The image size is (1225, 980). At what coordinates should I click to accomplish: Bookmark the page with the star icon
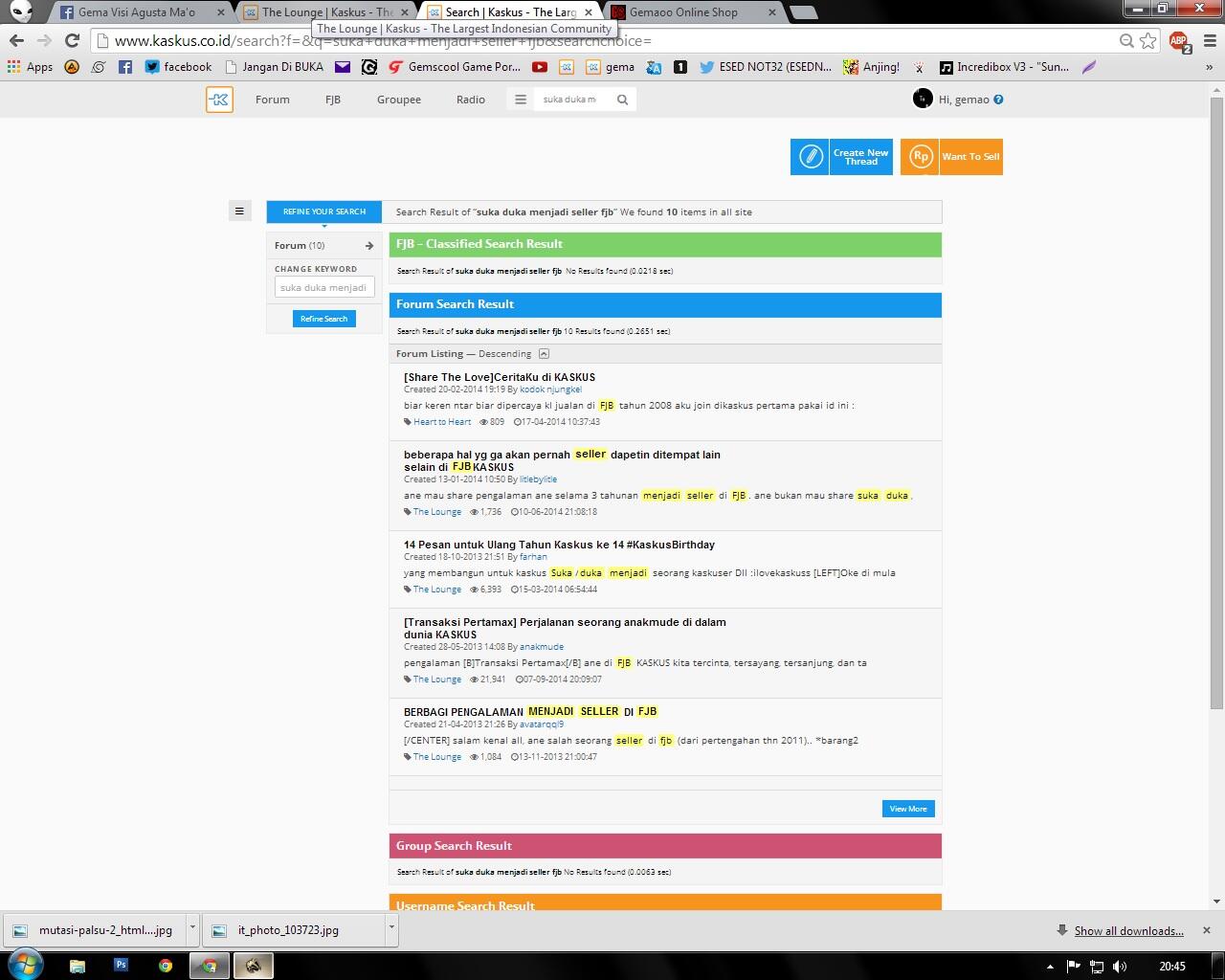click(1148, 40)
